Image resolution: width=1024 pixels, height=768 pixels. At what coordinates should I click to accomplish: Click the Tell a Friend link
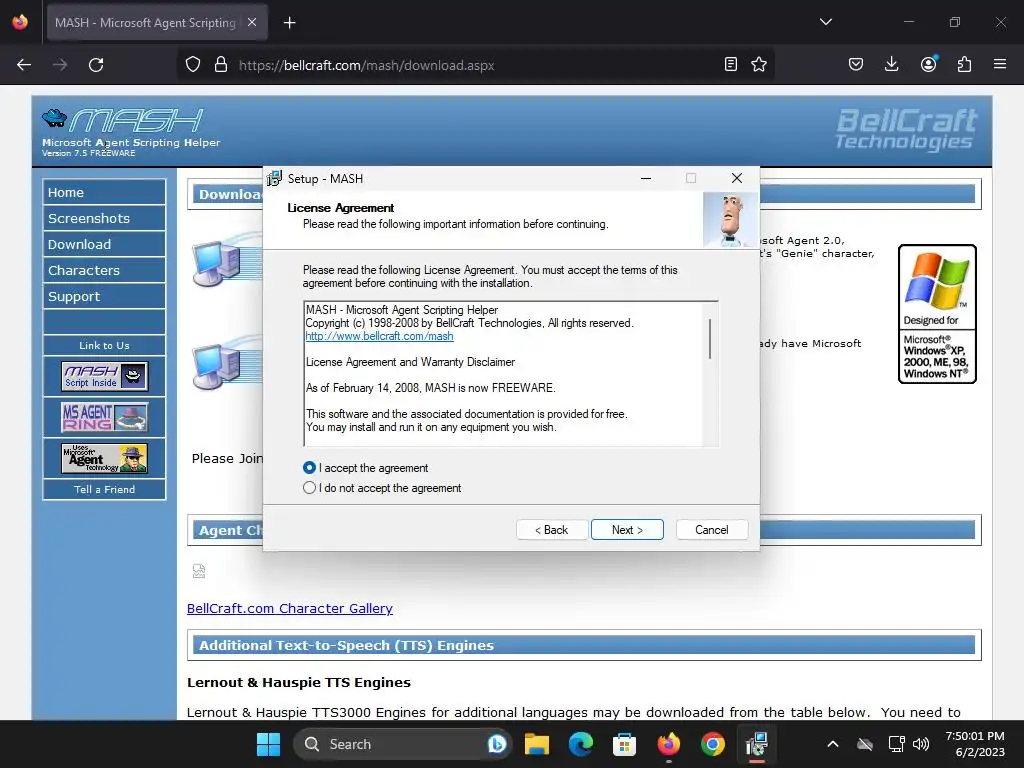click(104, 489)
